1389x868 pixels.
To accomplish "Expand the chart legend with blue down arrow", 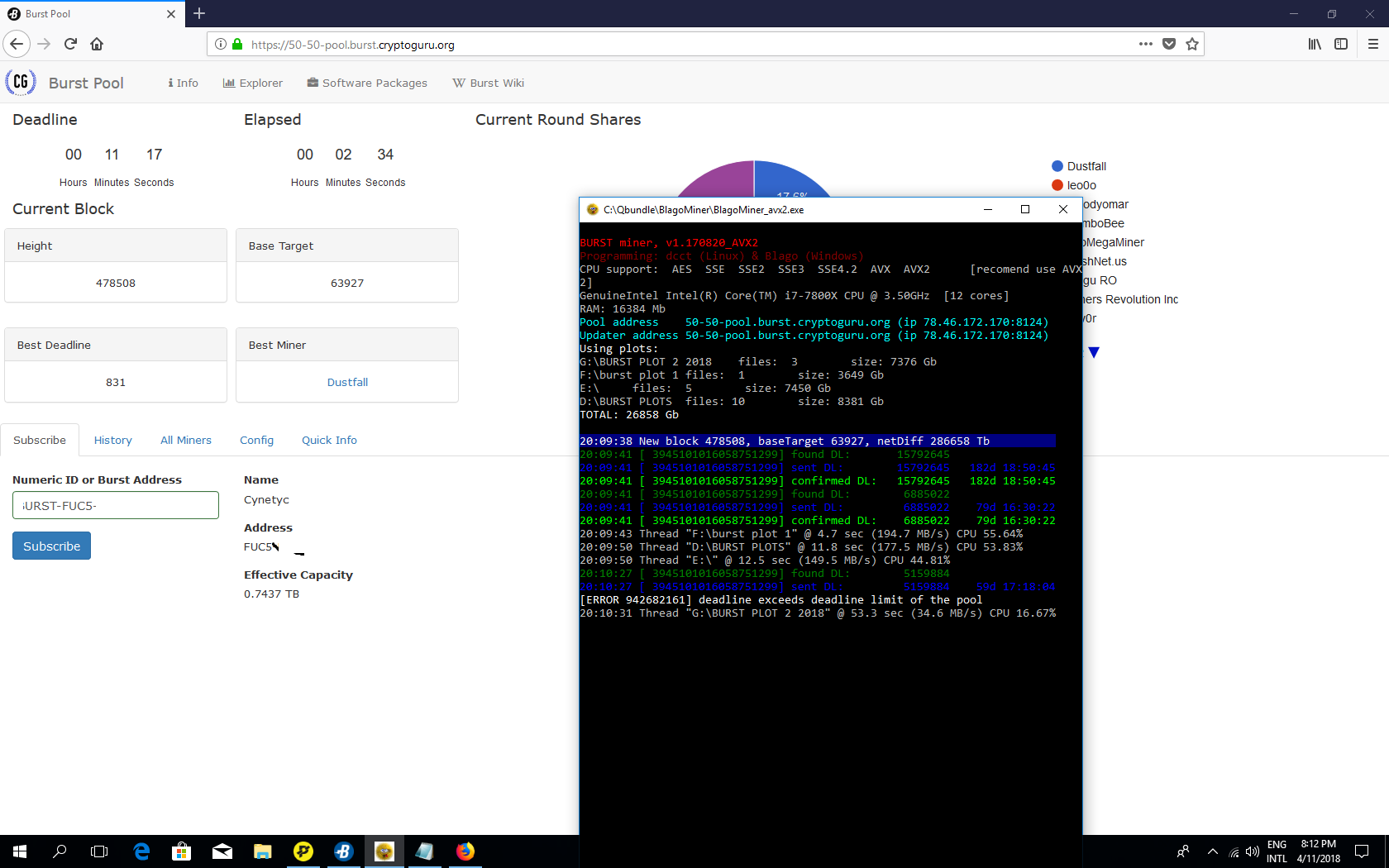I will tap(1094, 352).
